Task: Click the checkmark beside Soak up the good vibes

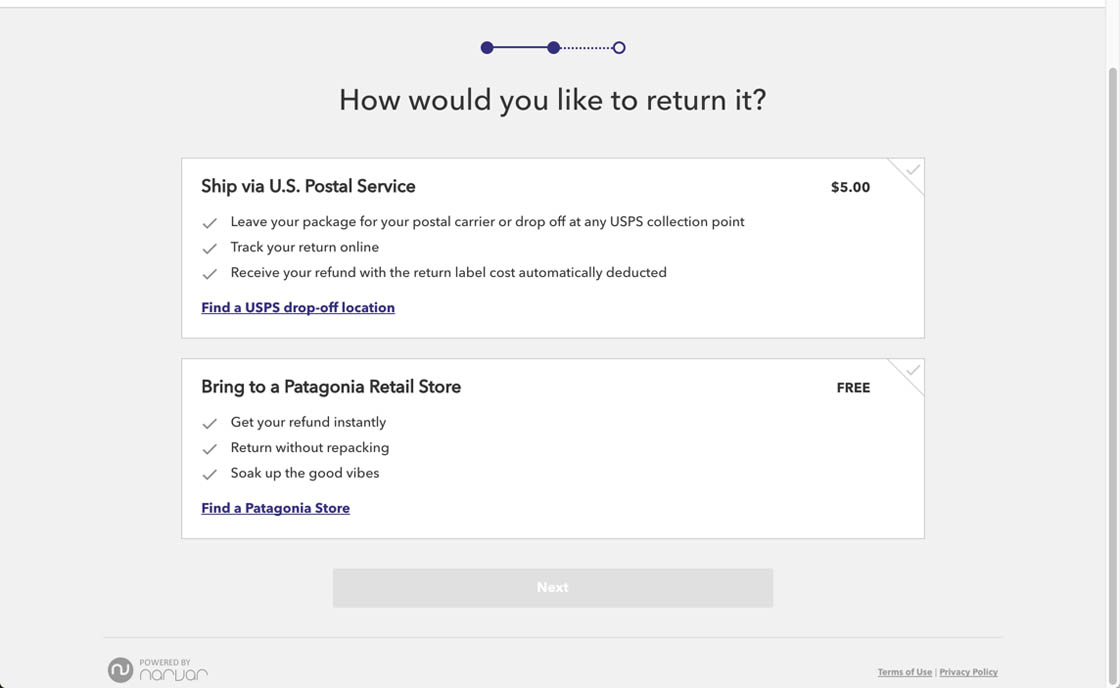Action: pos(210,474)
